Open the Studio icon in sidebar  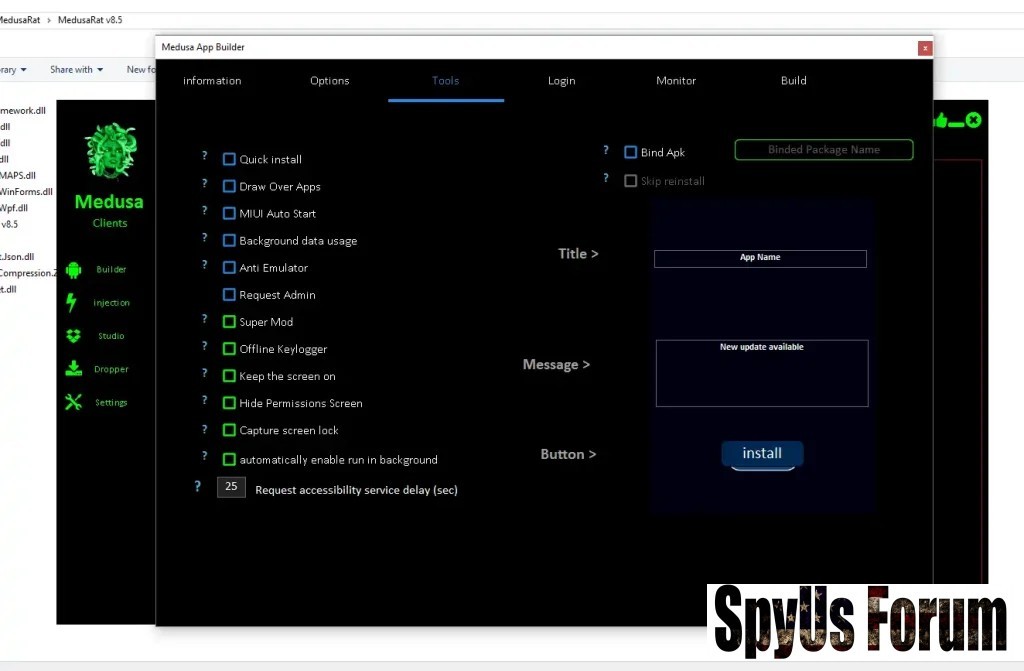73,336
